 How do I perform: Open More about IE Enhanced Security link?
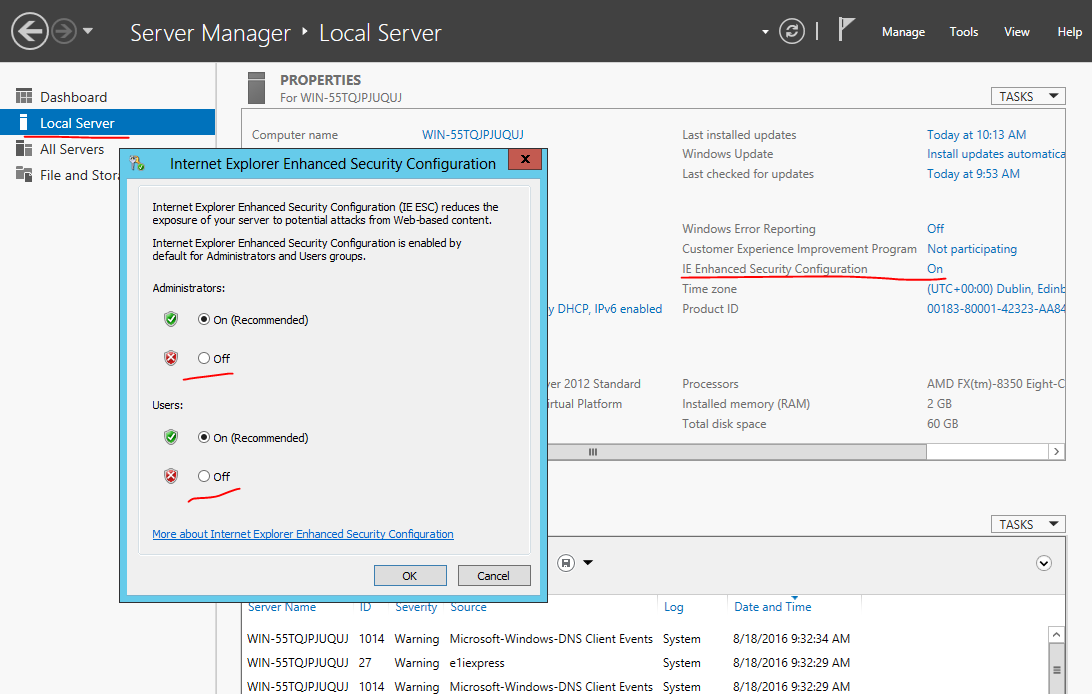tap(303, 534)
